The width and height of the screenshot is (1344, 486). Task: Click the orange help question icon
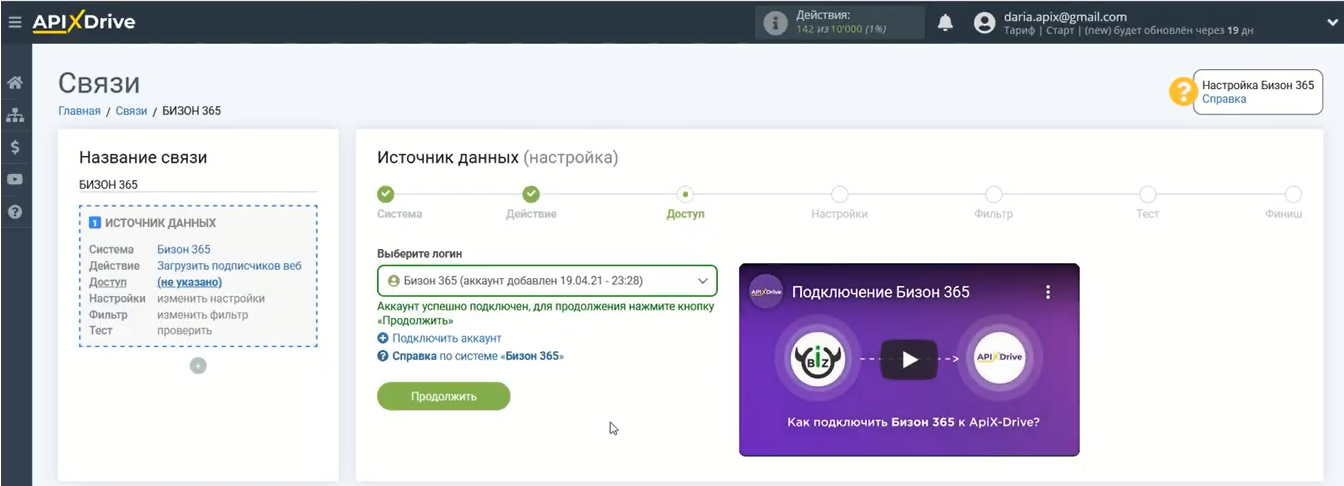(1183, 92)
